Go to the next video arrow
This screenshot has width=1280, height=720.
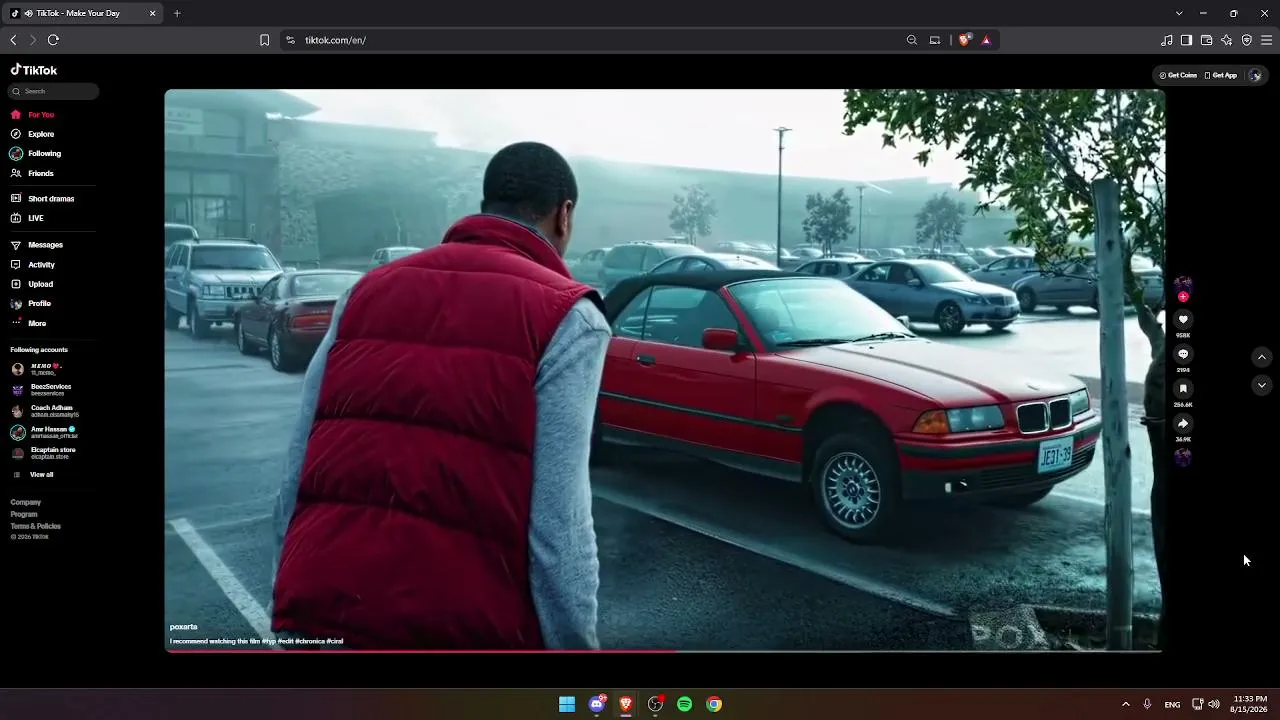(1262, 385)
